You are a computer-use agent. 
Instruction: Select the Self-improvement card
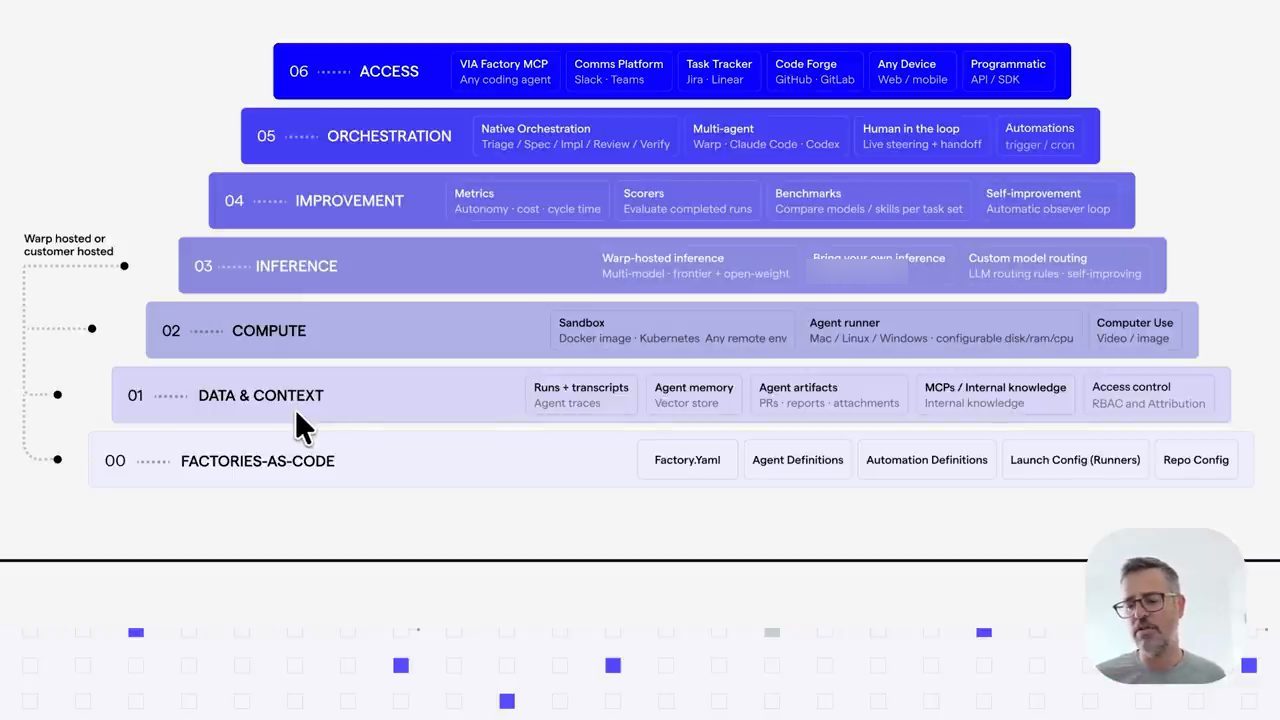[x=1048, y=201]
